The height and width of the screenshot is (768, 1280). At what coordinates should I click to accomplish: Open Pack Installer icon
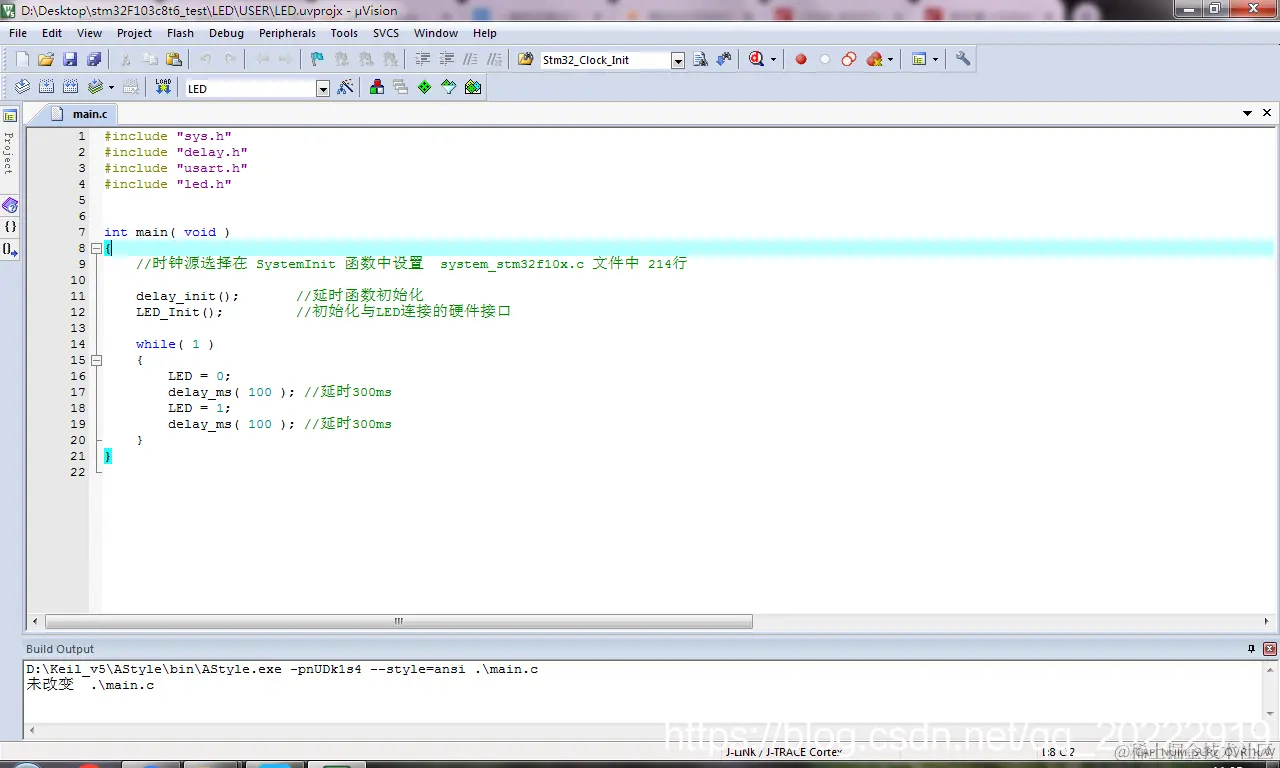click(x=473, y=88)
